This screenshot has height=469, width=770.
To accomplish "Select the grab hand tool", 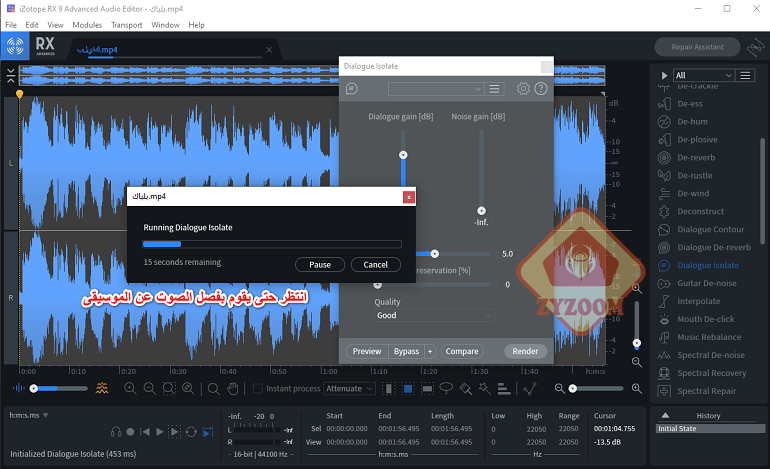I will 233,388.
